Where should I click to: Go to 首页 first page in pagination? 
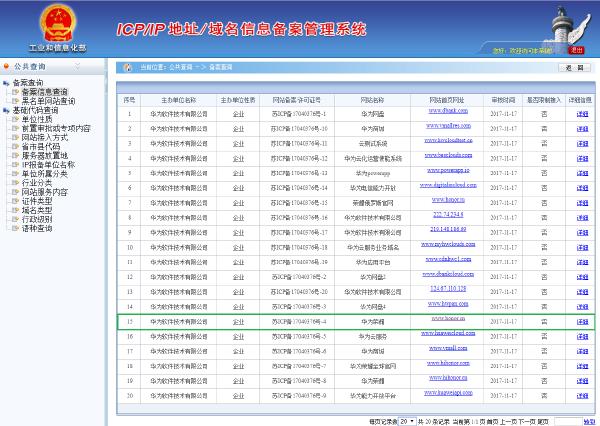pyautogui.click(x=493, y=422)
